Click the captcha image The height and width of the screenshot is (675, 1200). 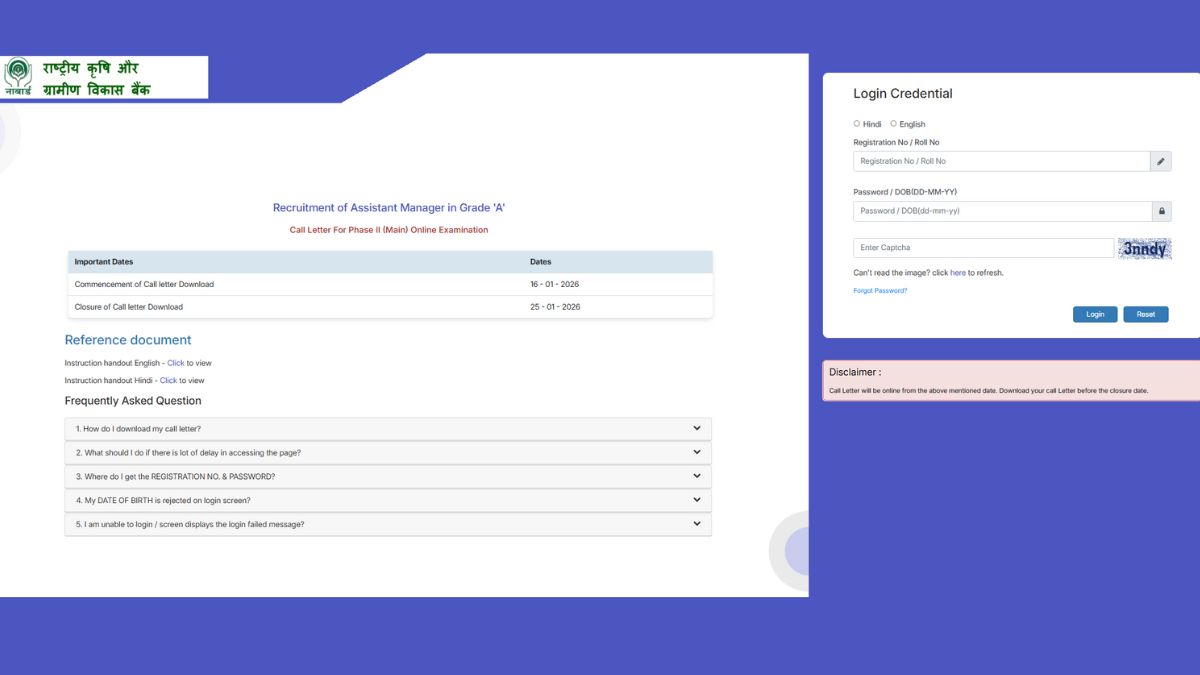1144,249
